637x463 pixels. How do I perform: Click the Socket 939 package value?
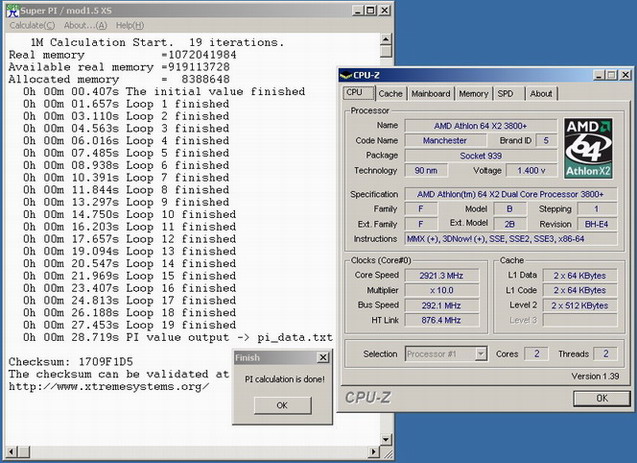click(481, 156)
